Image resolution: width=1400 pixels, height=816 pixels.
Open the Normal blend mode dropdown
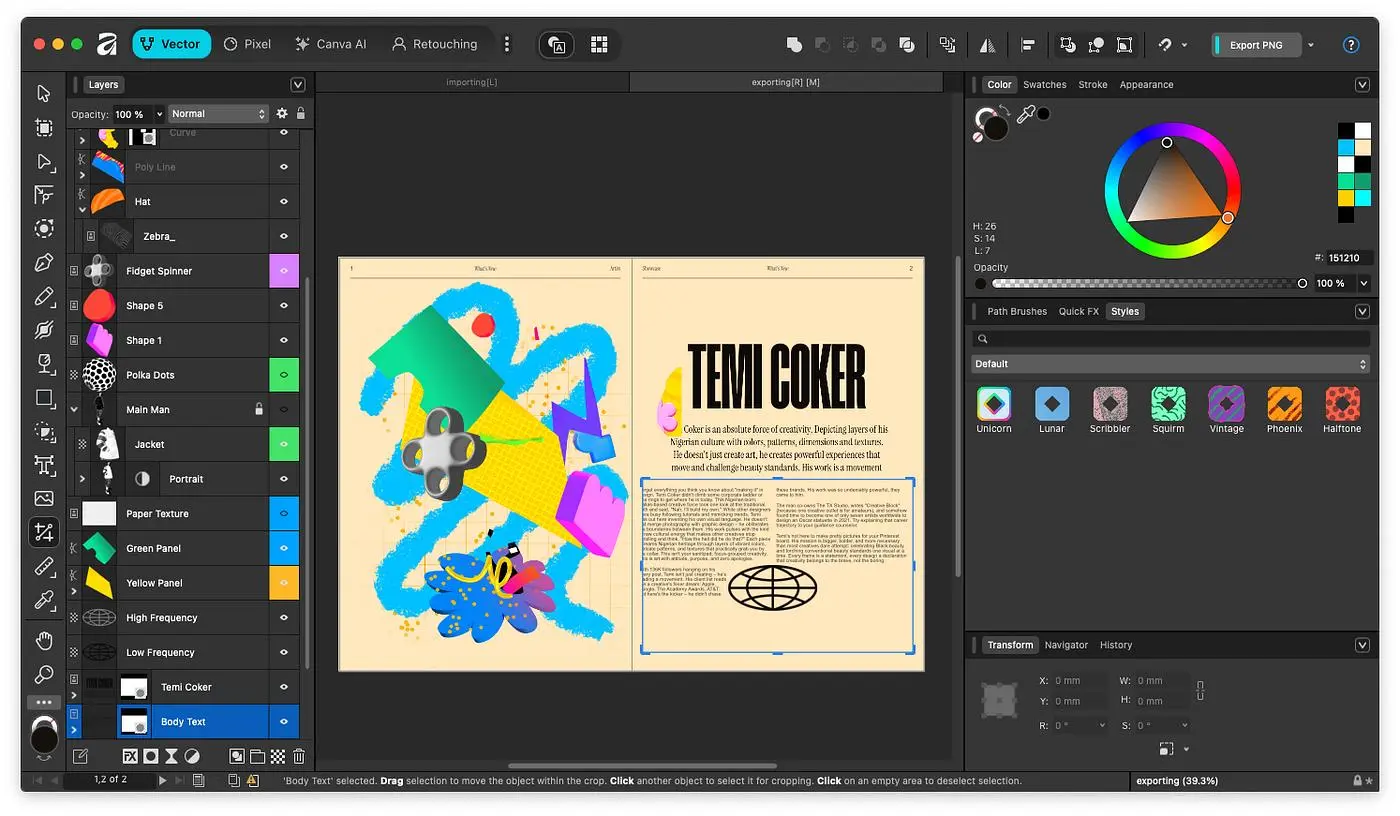218,114
